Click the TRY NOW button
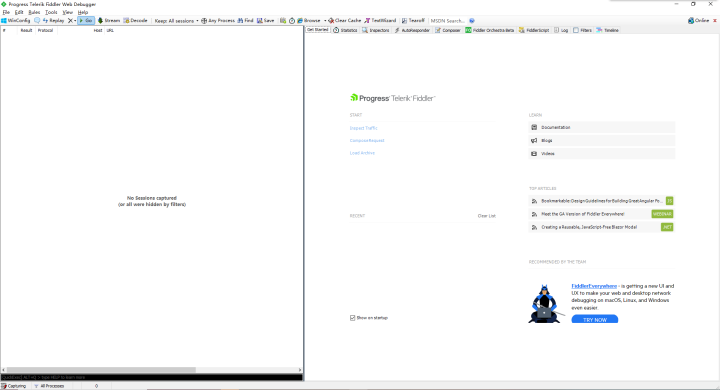The height and width of the screenshot is (390, 720). 595,320
